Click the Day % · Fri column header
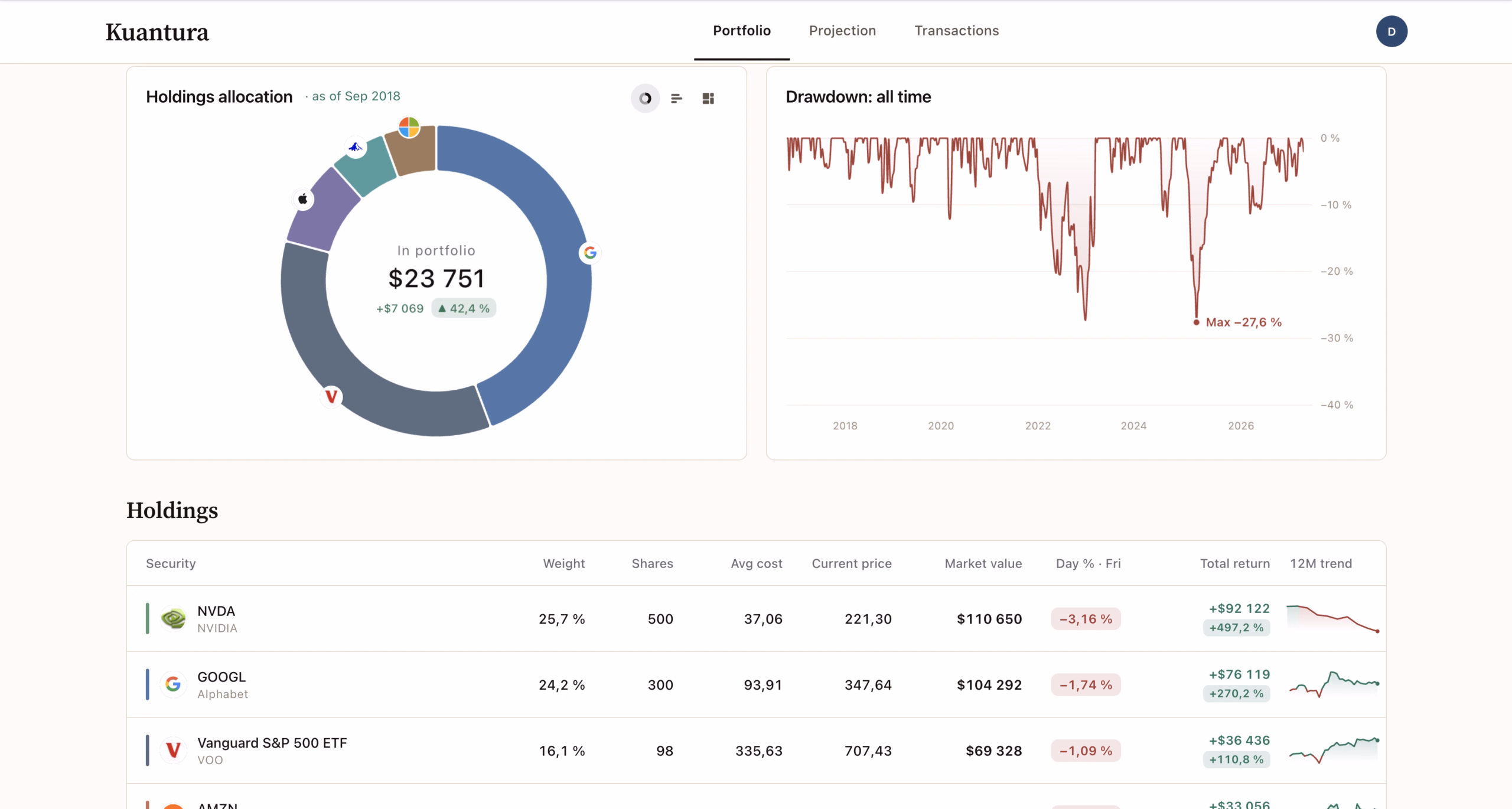Screen dimensions: 1512x809 (1088, 563)
